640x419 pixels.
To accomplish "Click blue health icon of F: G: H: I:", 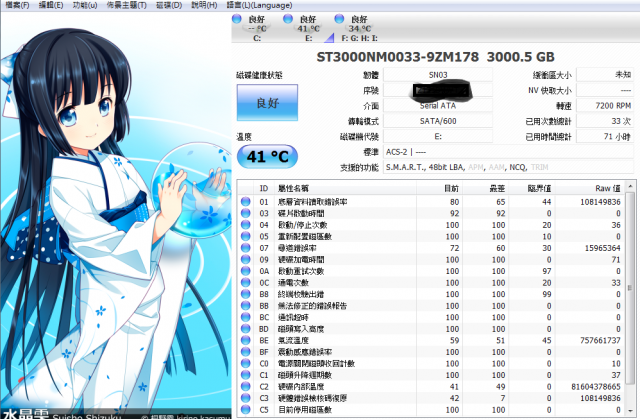I will [x=339, y=19].
